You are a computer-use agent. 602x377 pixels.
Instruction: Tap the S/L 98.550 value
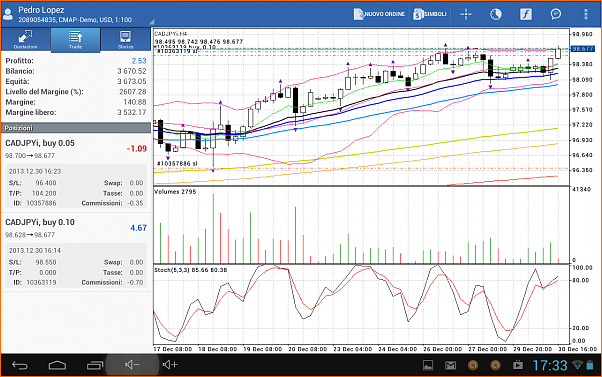46,262
